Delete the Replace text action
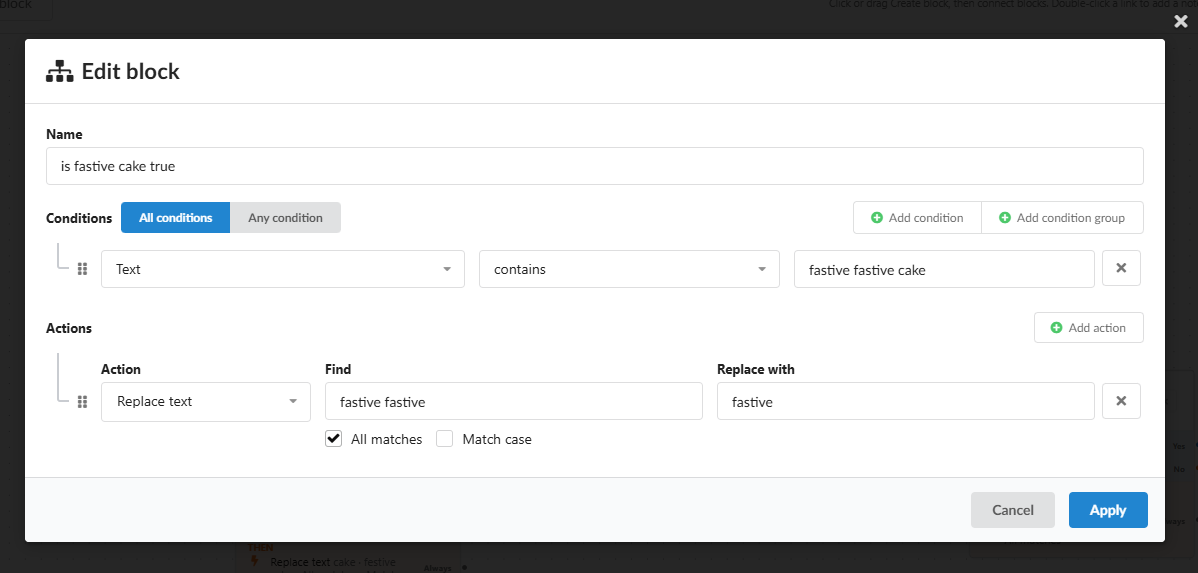This screenshot has width=1198, height=573. pos(1122,401)
